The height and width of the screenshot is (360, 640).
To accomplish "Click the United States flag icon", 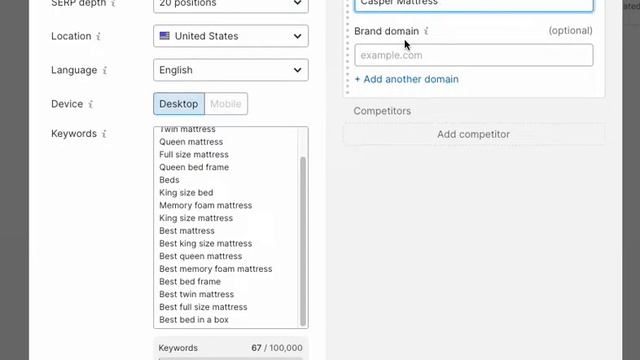I will pyautogui.click(x=164, y=36).
